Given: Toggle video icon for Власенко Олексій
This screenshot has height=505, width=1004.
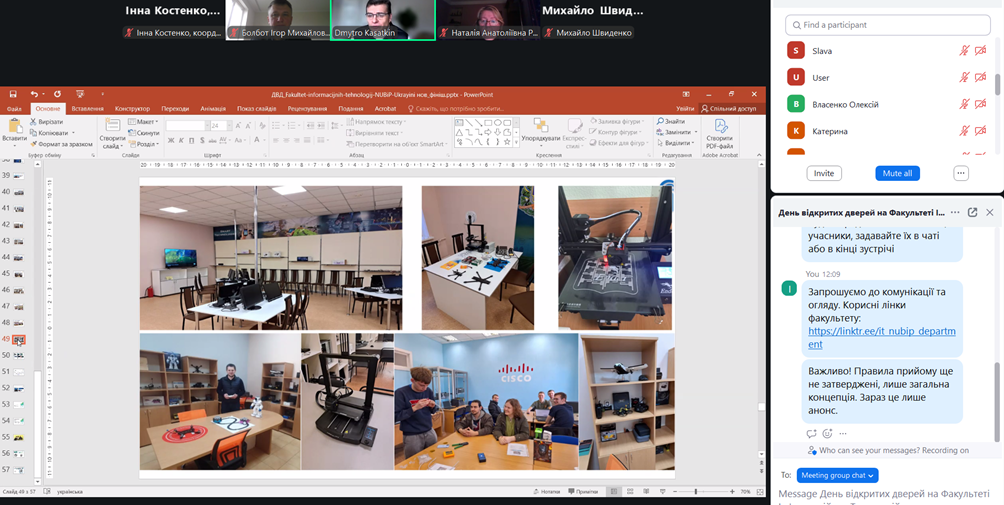Looking at the screenshot, I should pyautogui.click(x=980, y=104).
